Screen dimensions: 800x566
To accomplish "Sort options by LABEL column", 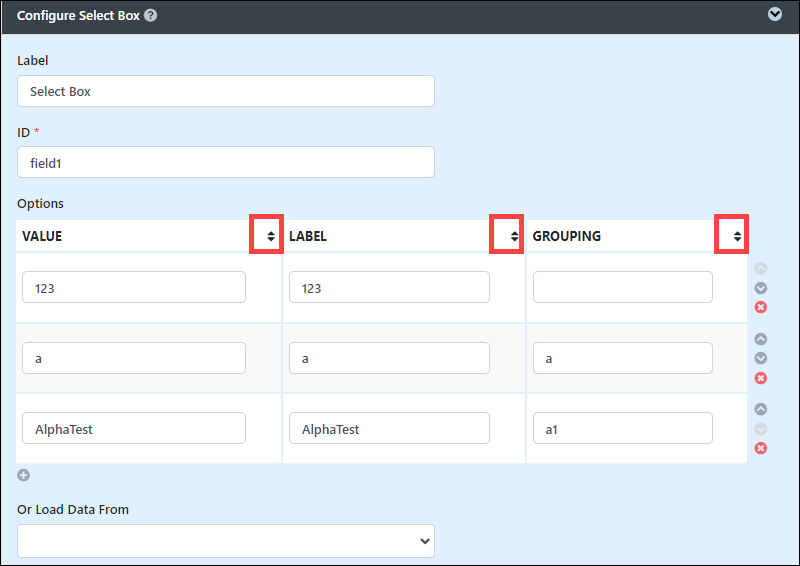I will [514, 236].
